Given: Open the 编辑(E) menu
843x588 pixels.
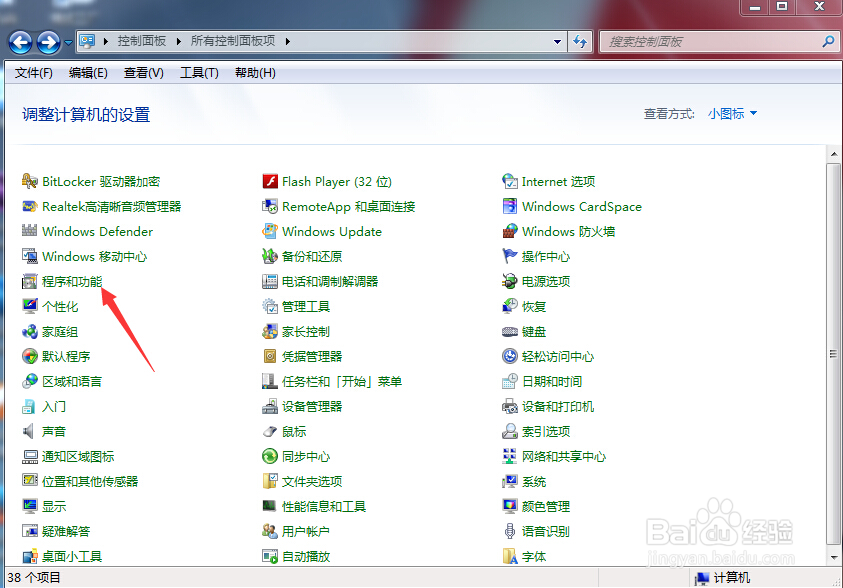Looking at the screenshot, I should [x=88, y=73].
